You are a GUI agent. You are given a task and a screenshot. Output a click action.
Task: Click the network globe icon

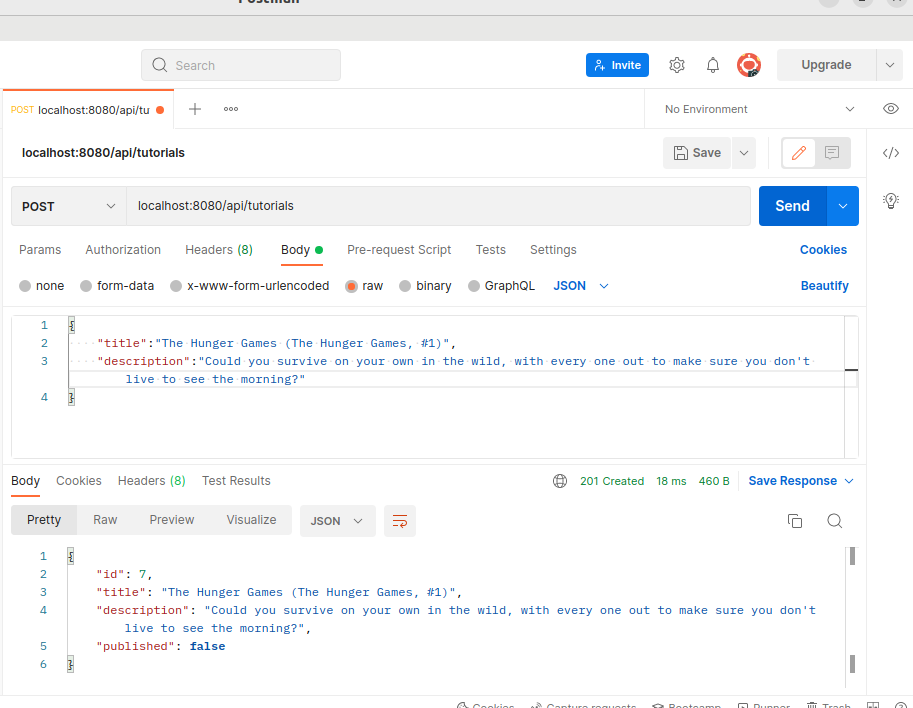pos(560,481)
